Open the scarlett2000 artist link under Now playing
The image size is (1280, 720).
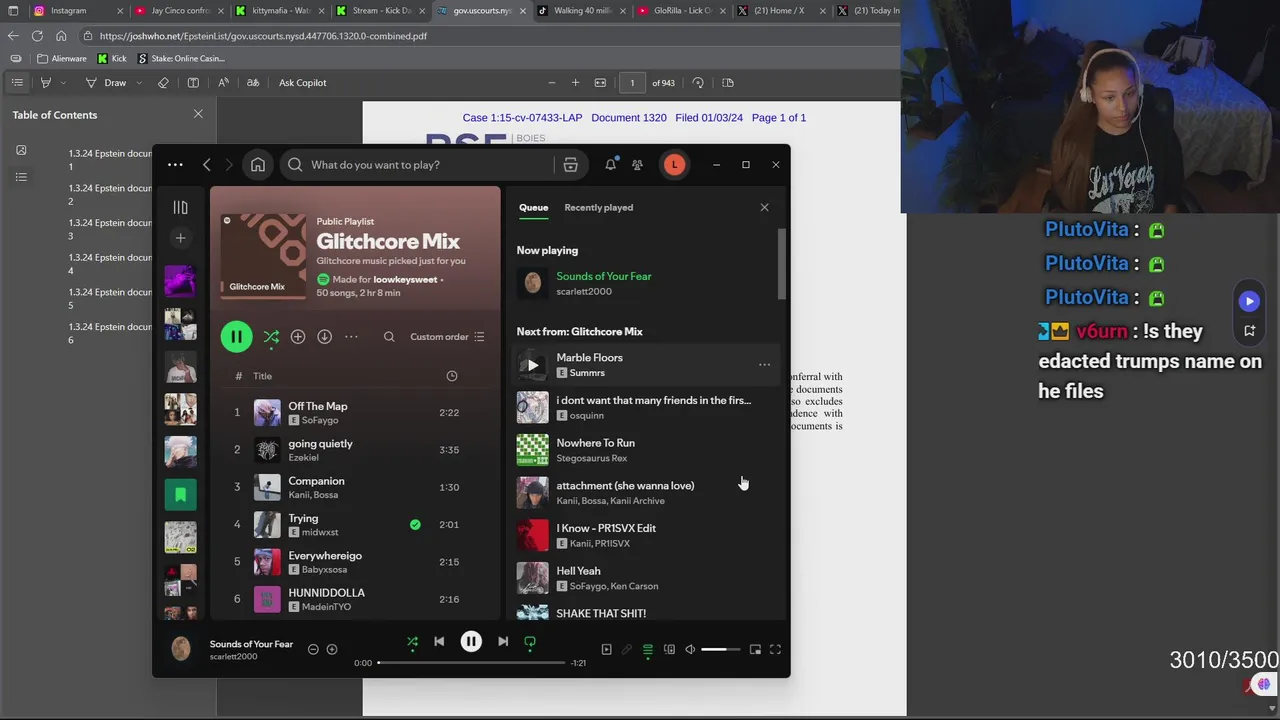point(584,292)
